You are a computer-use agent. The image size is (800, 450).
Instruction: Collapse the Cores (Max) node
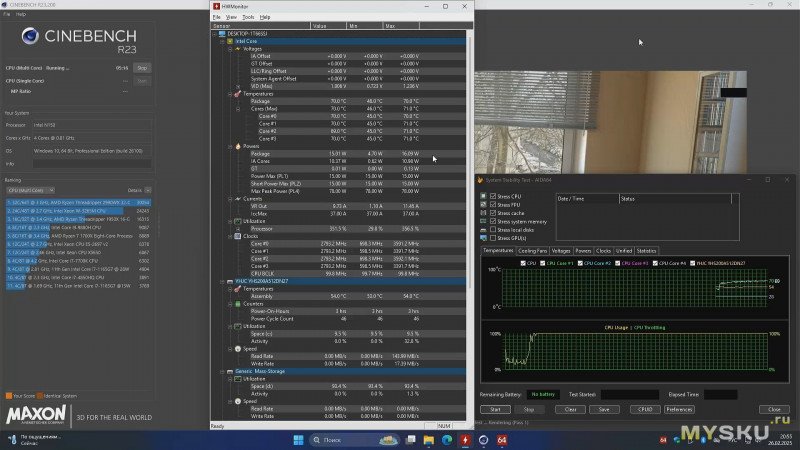tap(238, 109)
